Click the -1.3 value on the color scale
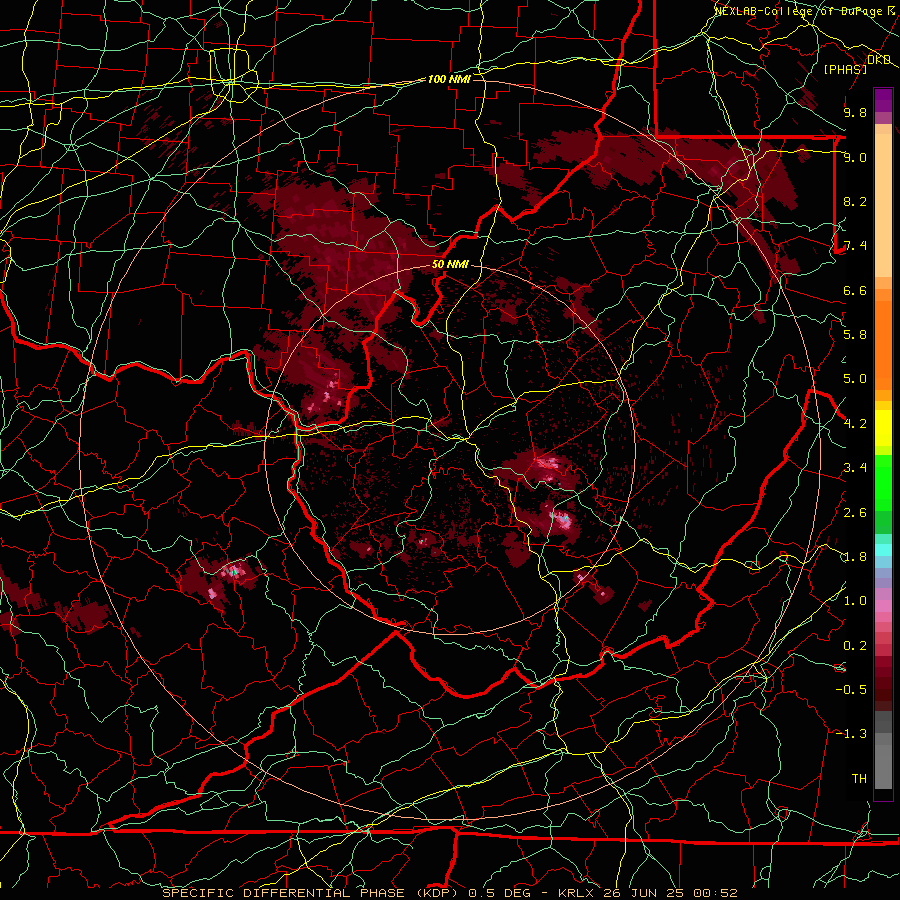 point(851,734)
